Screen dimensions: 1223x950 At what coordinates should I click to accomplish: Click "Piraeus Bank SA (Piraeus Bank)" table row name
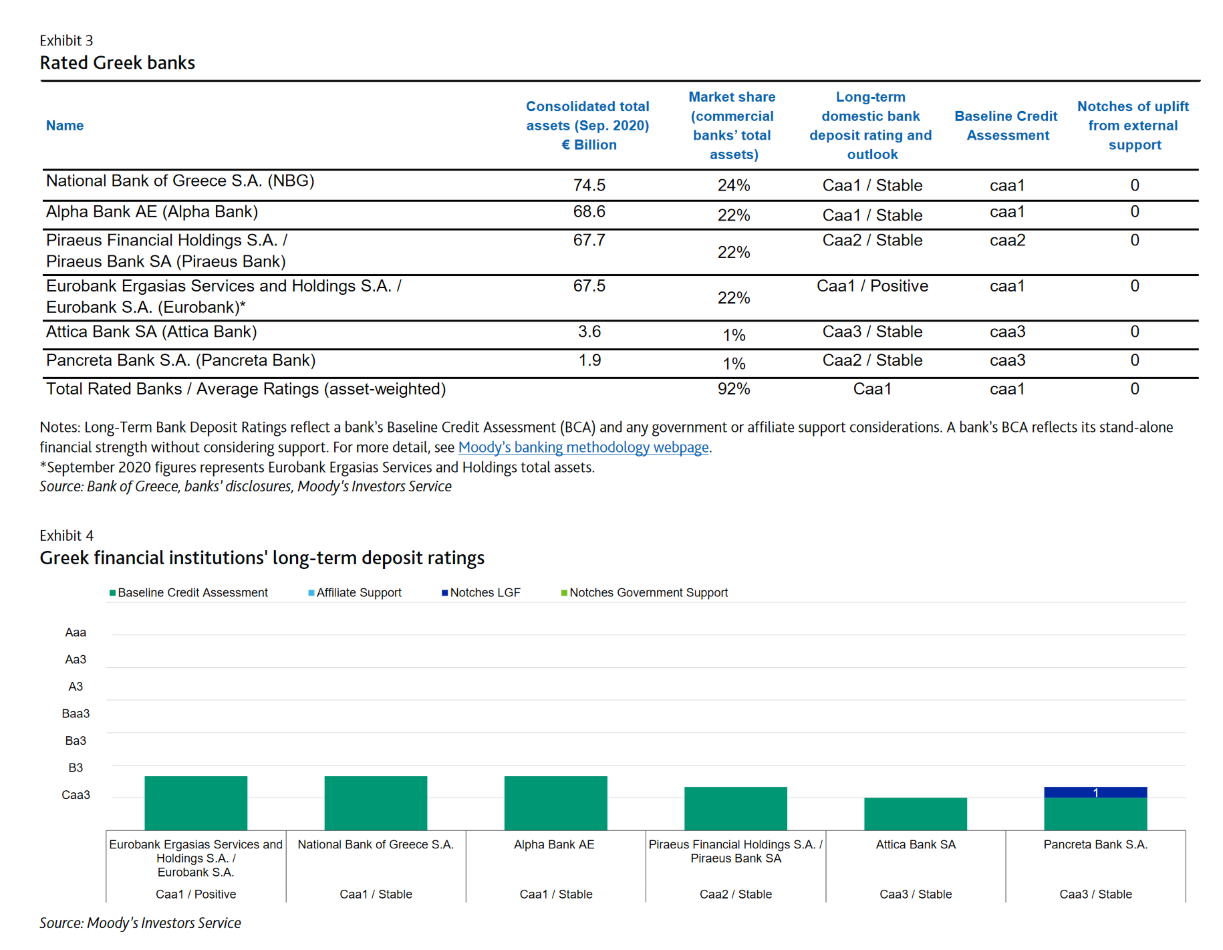coord(166,261)
